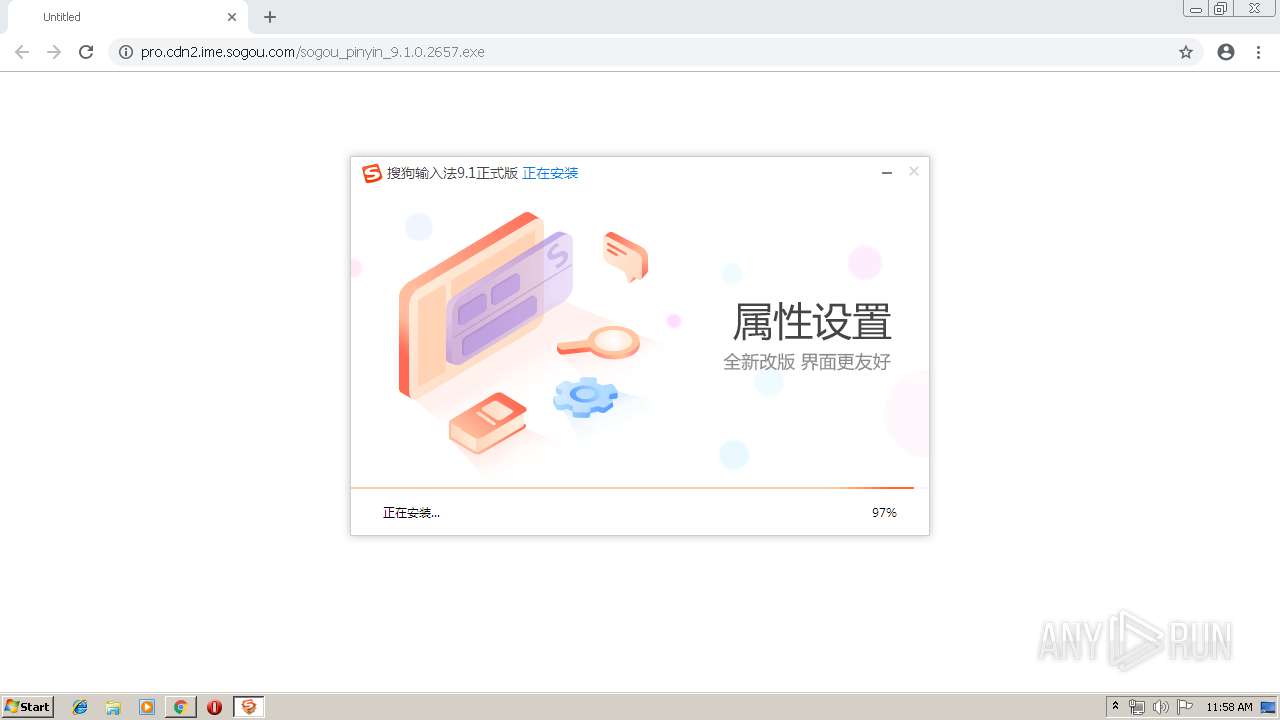
Task: Focus the URL address bar
Action: point(655,52)
